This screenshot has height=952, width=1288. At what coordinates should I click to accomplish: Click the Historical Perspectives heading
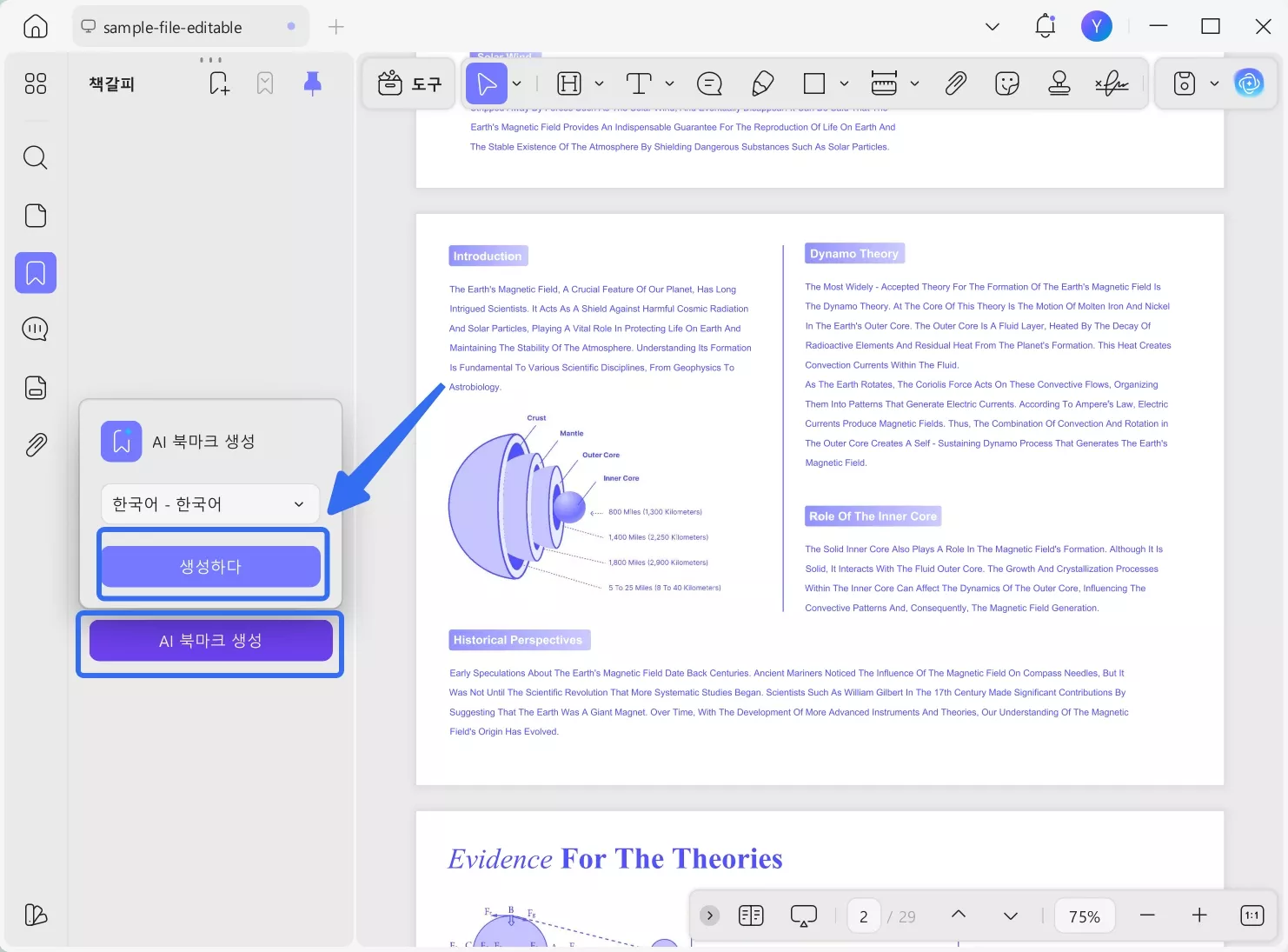click(x=519, y=640)
